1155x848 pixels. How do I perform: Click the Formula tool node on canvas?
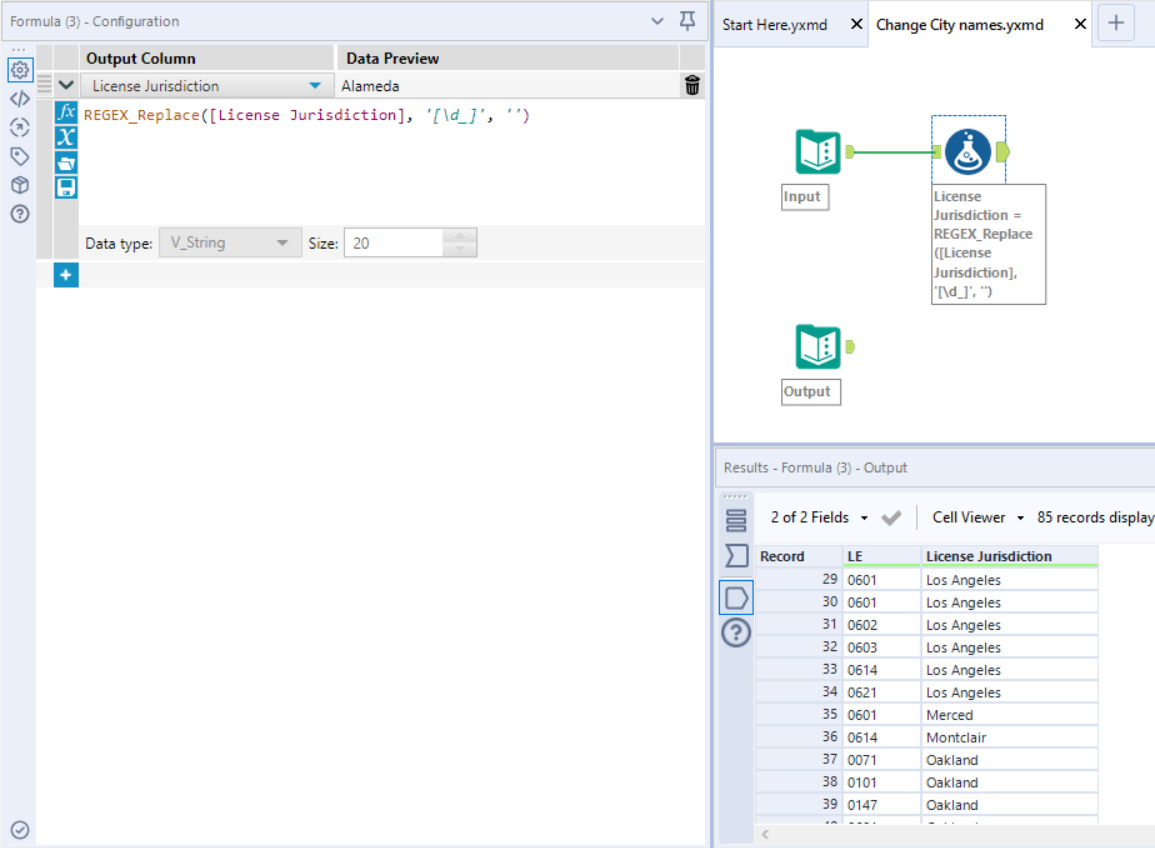[x=968, y=152]
